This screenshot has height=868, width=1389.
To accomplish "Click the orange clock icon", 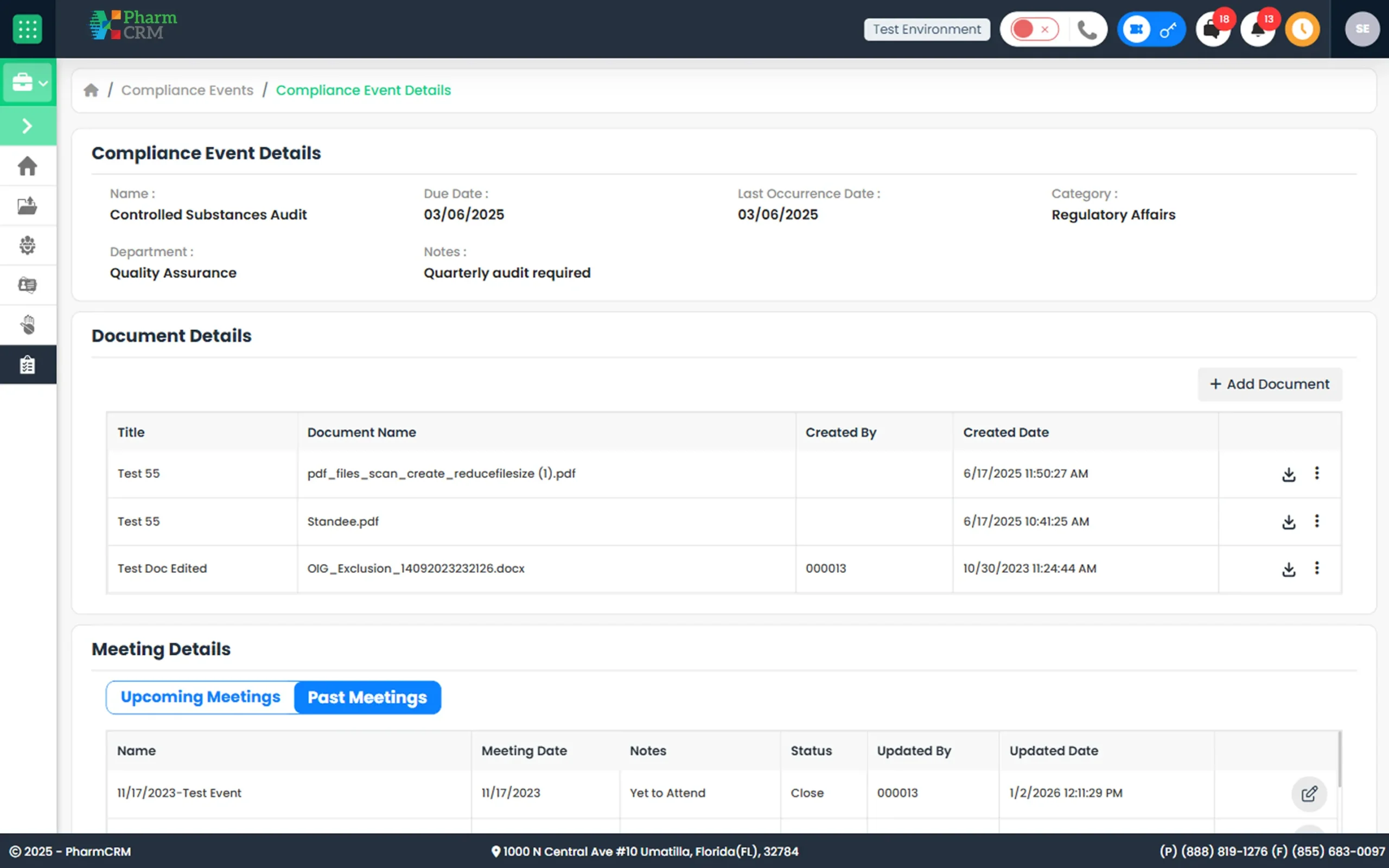I will point(1302,29).
